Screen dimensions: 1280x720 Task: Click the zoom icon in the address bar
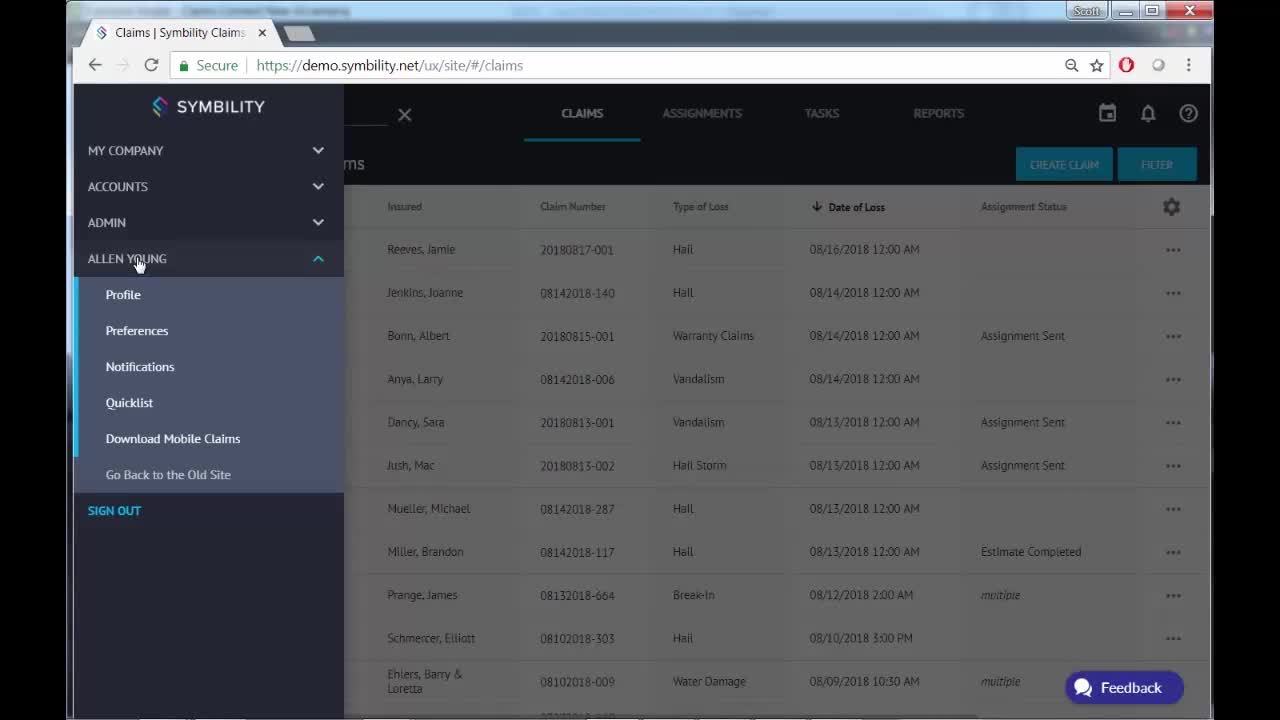(1071, 65)
